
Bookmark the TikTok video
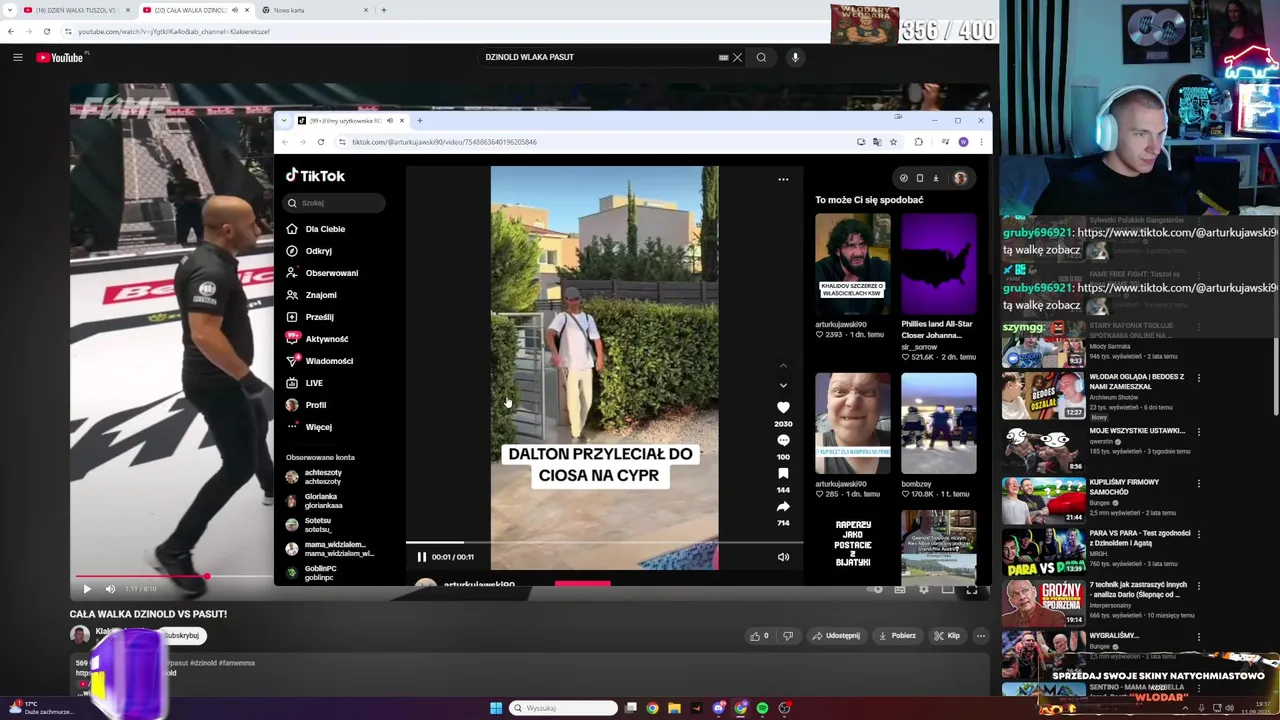783,473
